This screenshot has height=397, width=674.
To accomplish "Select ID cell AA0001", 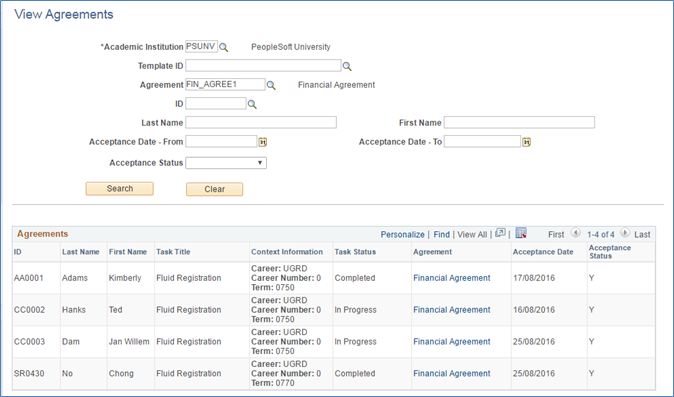I will click(28, 278).
